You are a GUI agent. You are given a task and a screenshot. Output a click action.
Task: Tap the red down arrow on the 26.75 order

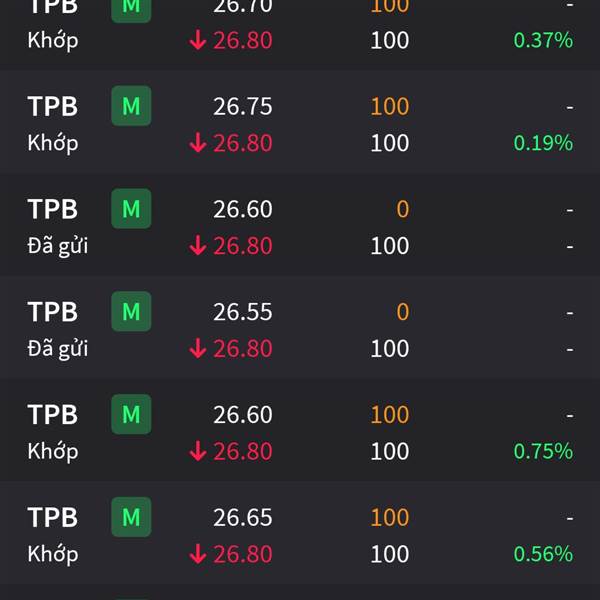(198, 143)
